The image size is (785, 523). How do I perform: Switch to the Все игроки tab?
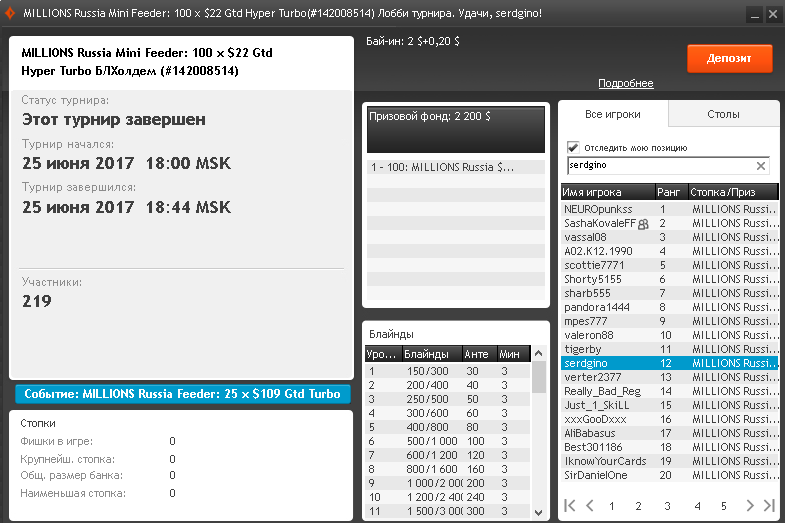[x=613, y=114]
